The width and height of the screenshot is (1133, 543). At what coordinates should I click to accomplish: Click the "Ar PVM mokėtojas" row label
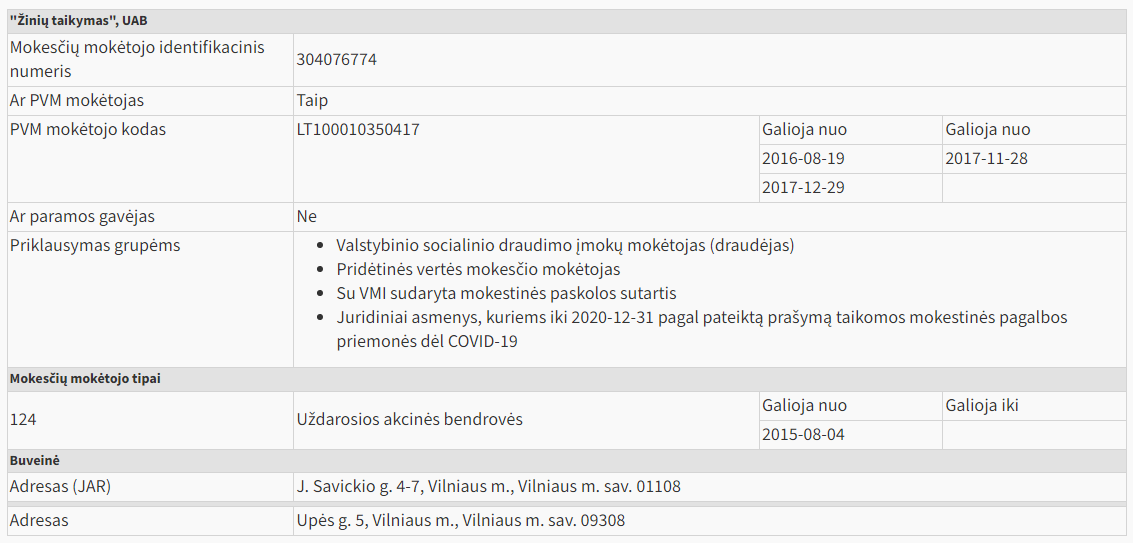click(x=77, y=101)
